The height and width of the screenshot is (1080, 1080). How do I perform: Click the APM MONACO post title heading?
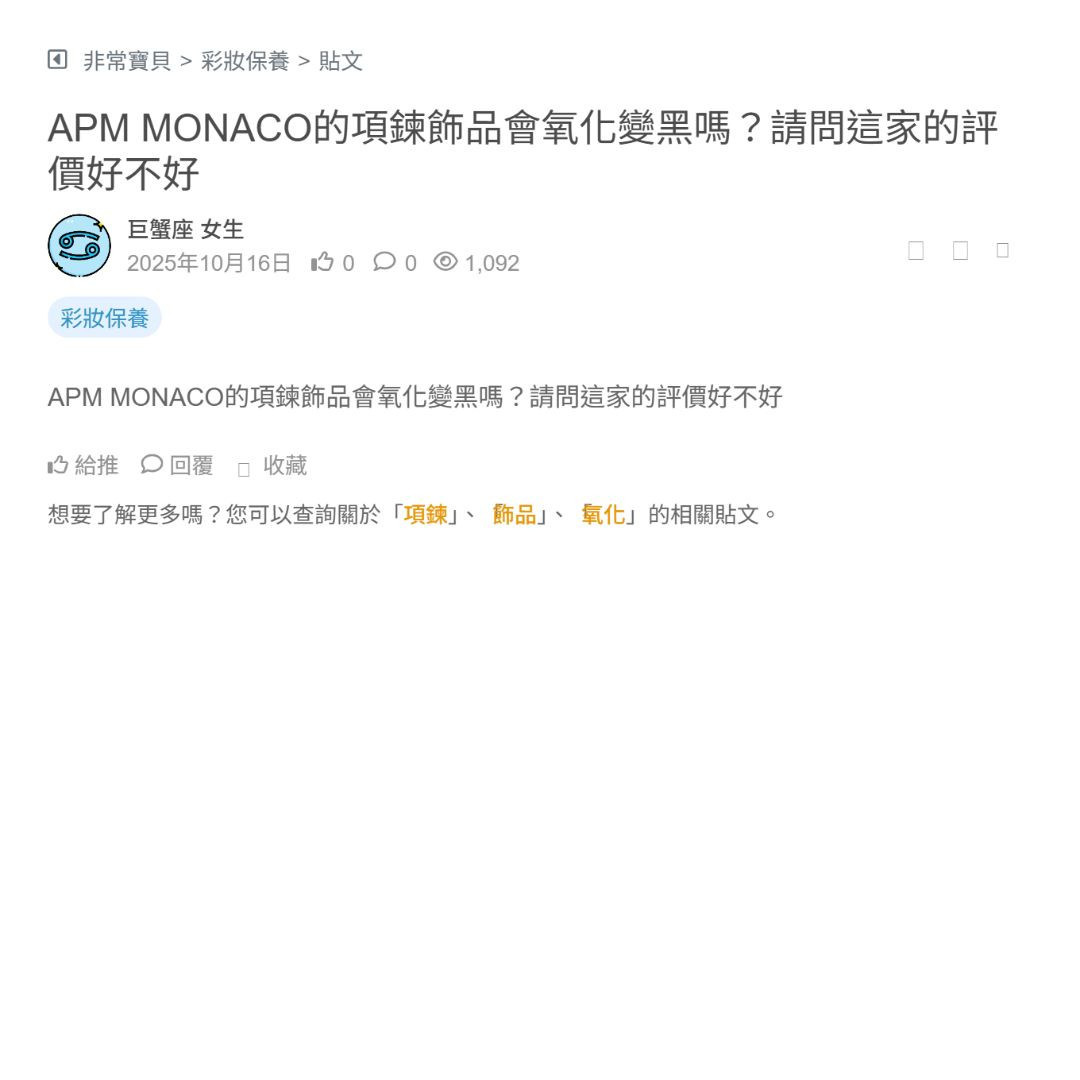click(x=523, y=150)
